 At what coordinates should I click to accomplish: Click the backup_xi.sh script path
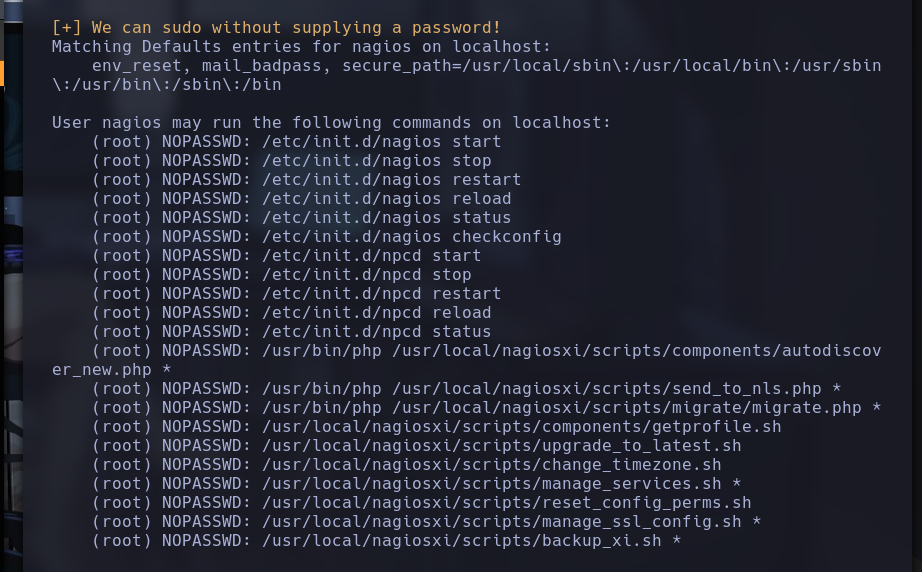click(x=462, y=541)
